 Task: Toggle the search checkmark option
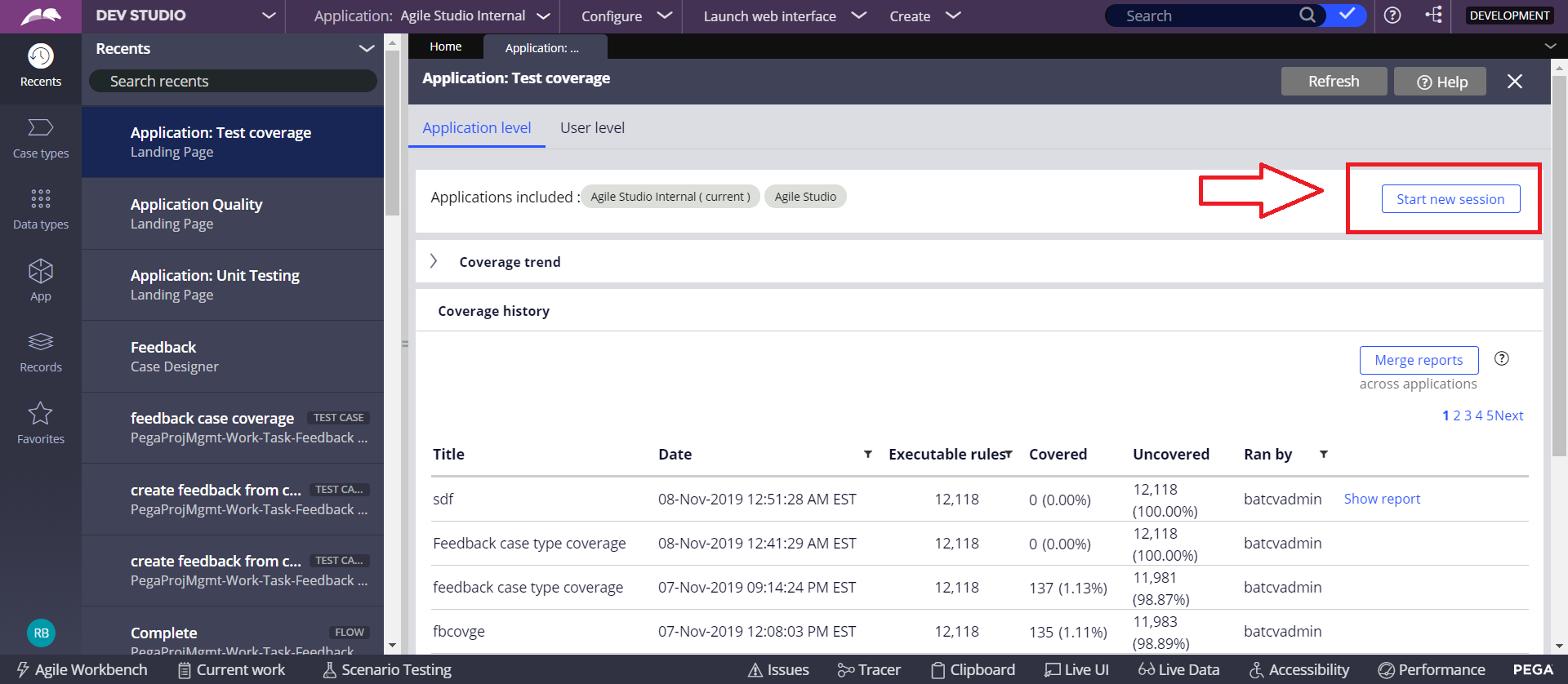(x=1347, y=15)
